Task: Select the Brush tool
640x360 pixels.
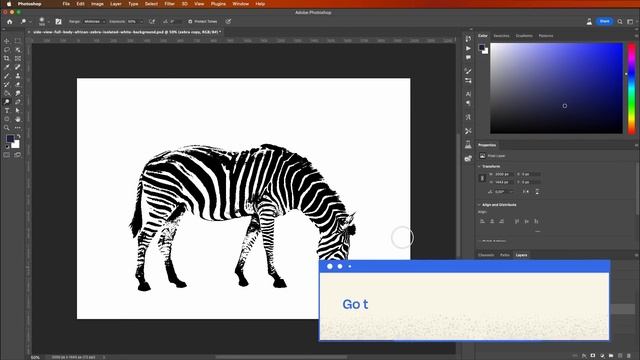Action: [7, 76]
